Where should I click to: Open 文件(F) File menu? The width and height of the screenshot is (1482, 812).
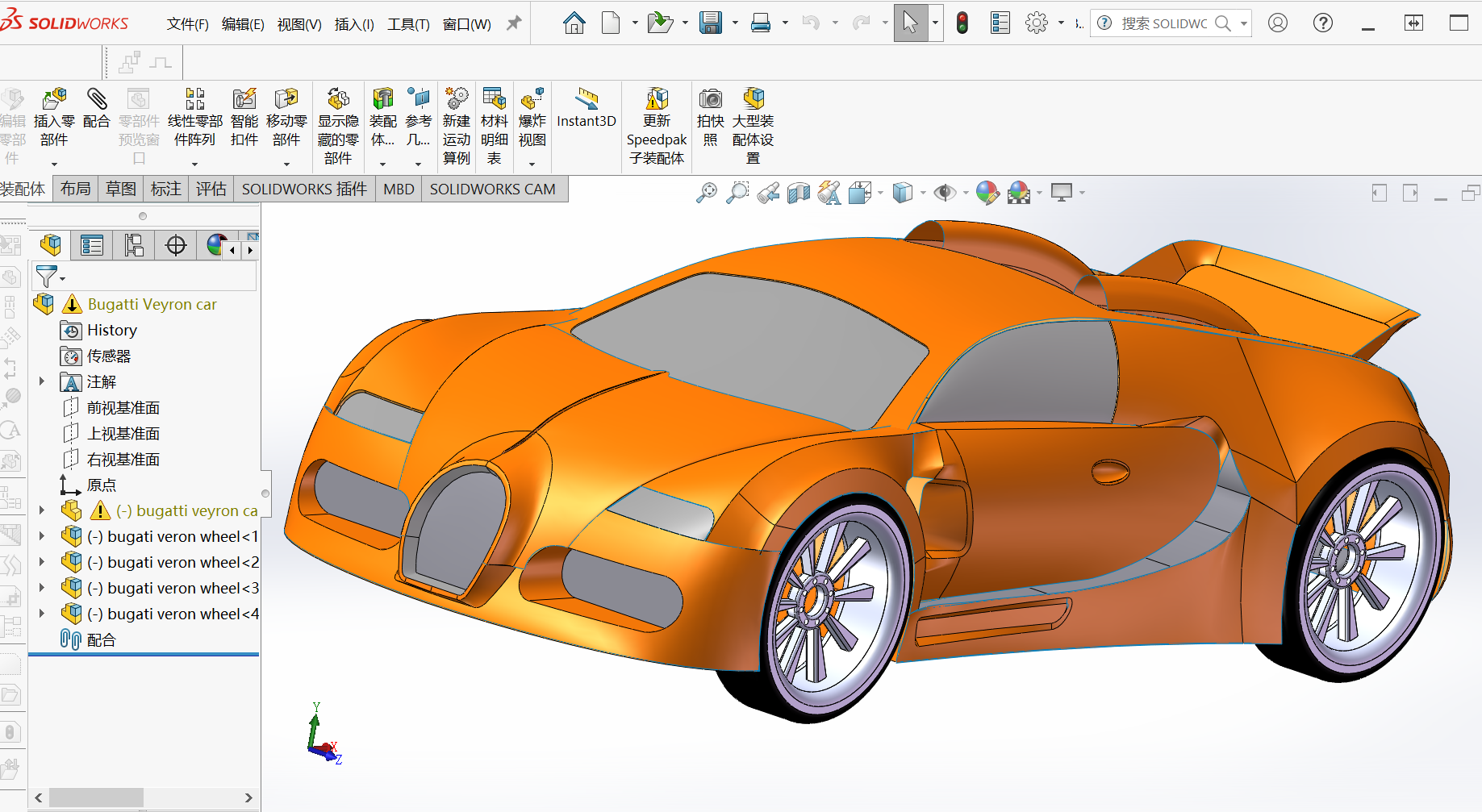(x=188, y=24)
